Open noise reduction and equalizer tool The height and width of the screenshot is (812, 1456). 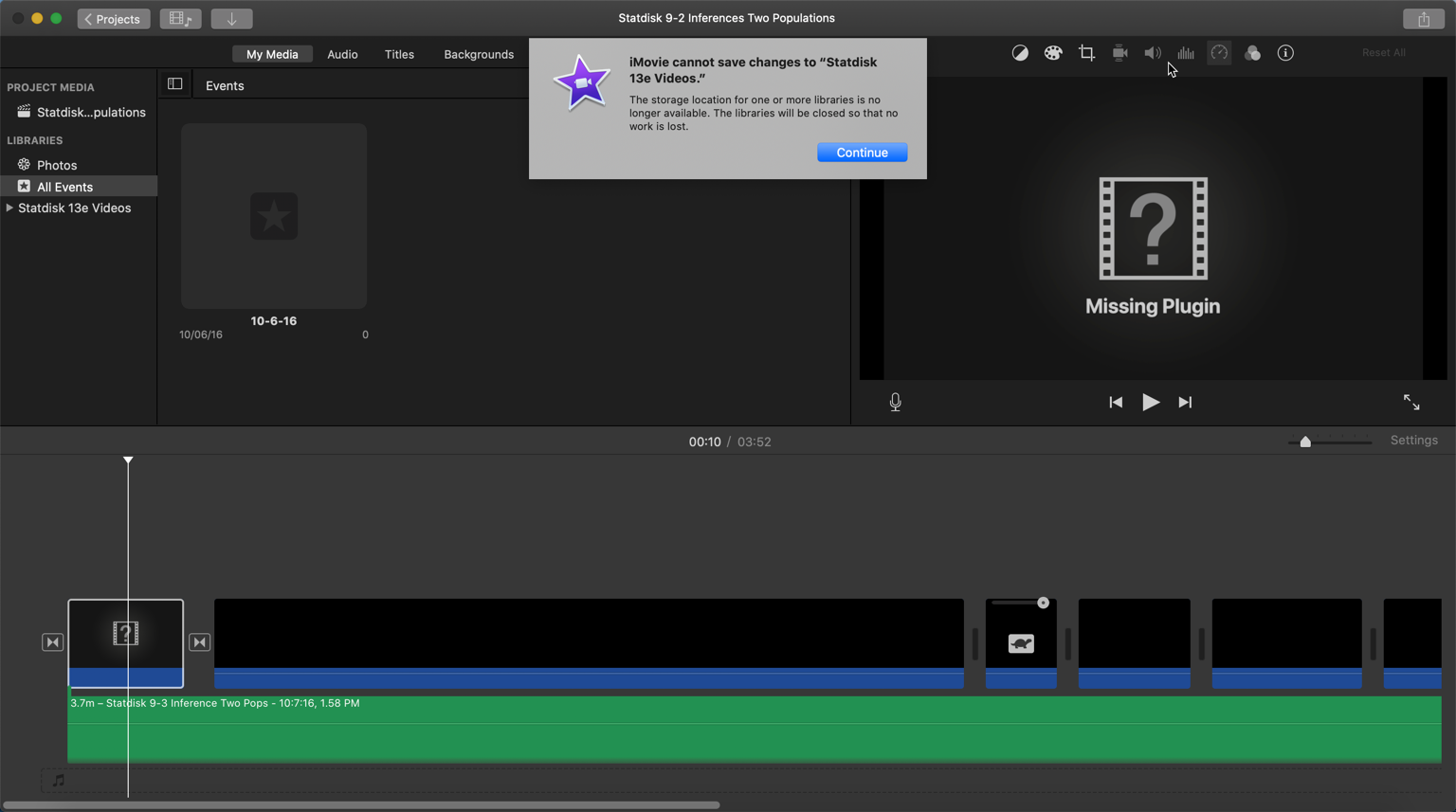[x=1186, y=53]
